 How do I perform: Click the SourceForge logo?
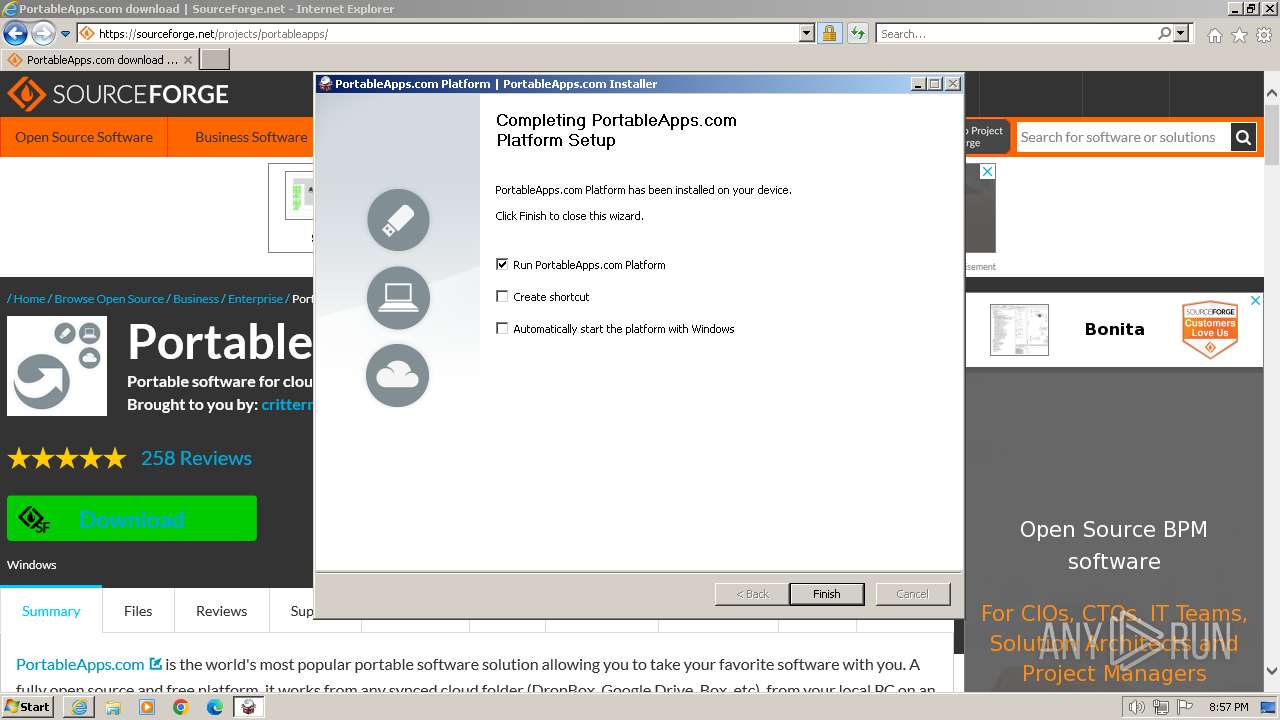click(x=118, y=94)
